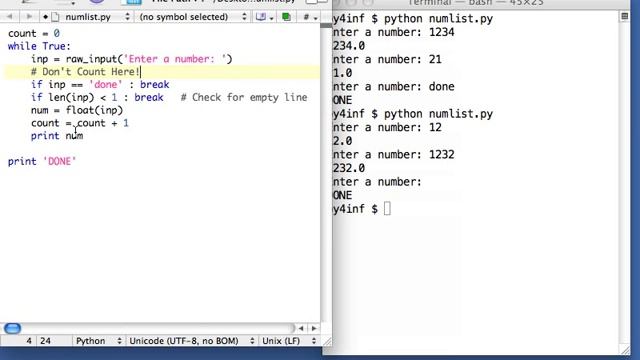Click the column number 24 in status bar
640x360 pixels.
45,341
